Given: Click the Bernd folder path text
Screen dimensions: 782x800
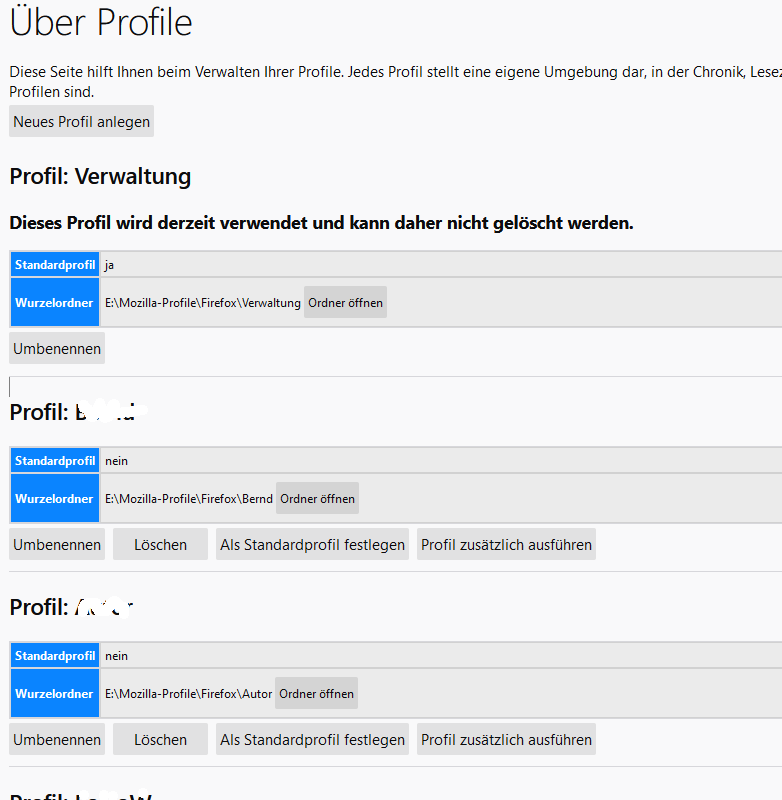Looking at the screenshot, I should [x=189, y=498].
